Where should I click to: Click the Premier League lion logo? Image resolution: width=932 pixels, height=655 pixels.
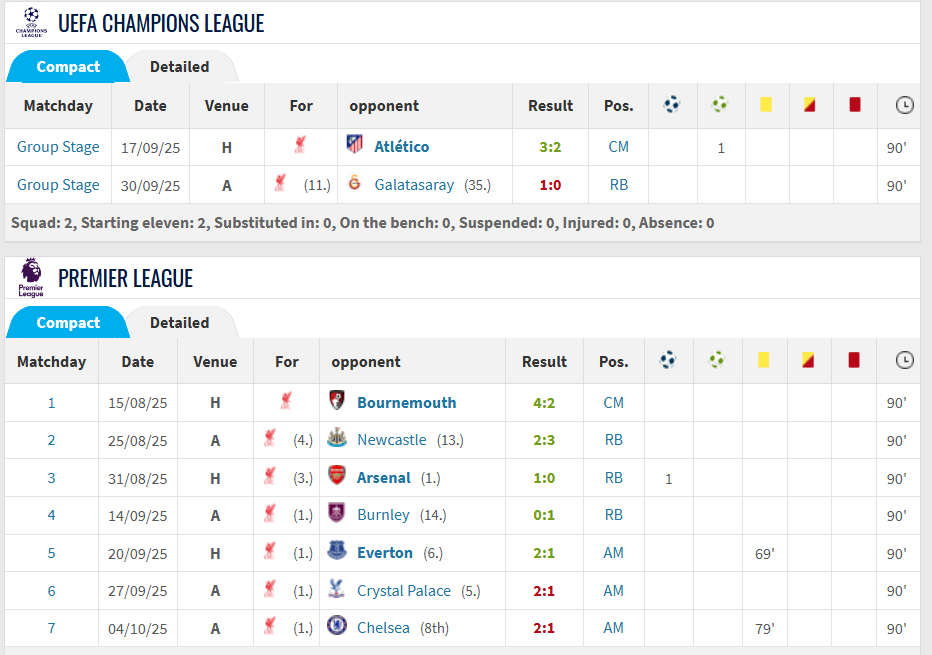pyautogui.click(x=31, y=277)
